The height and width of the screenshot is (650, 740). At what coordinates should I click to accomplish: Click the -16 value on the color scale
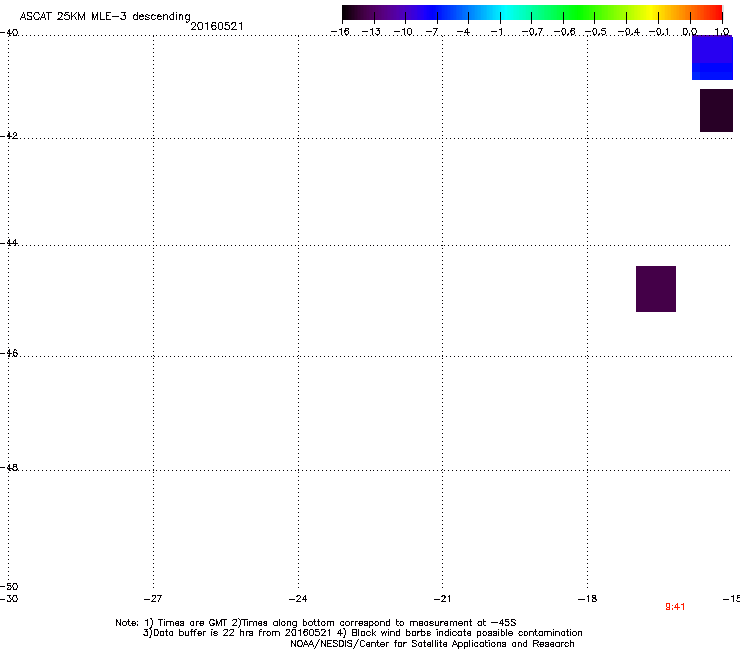click(x=340, y=32)
